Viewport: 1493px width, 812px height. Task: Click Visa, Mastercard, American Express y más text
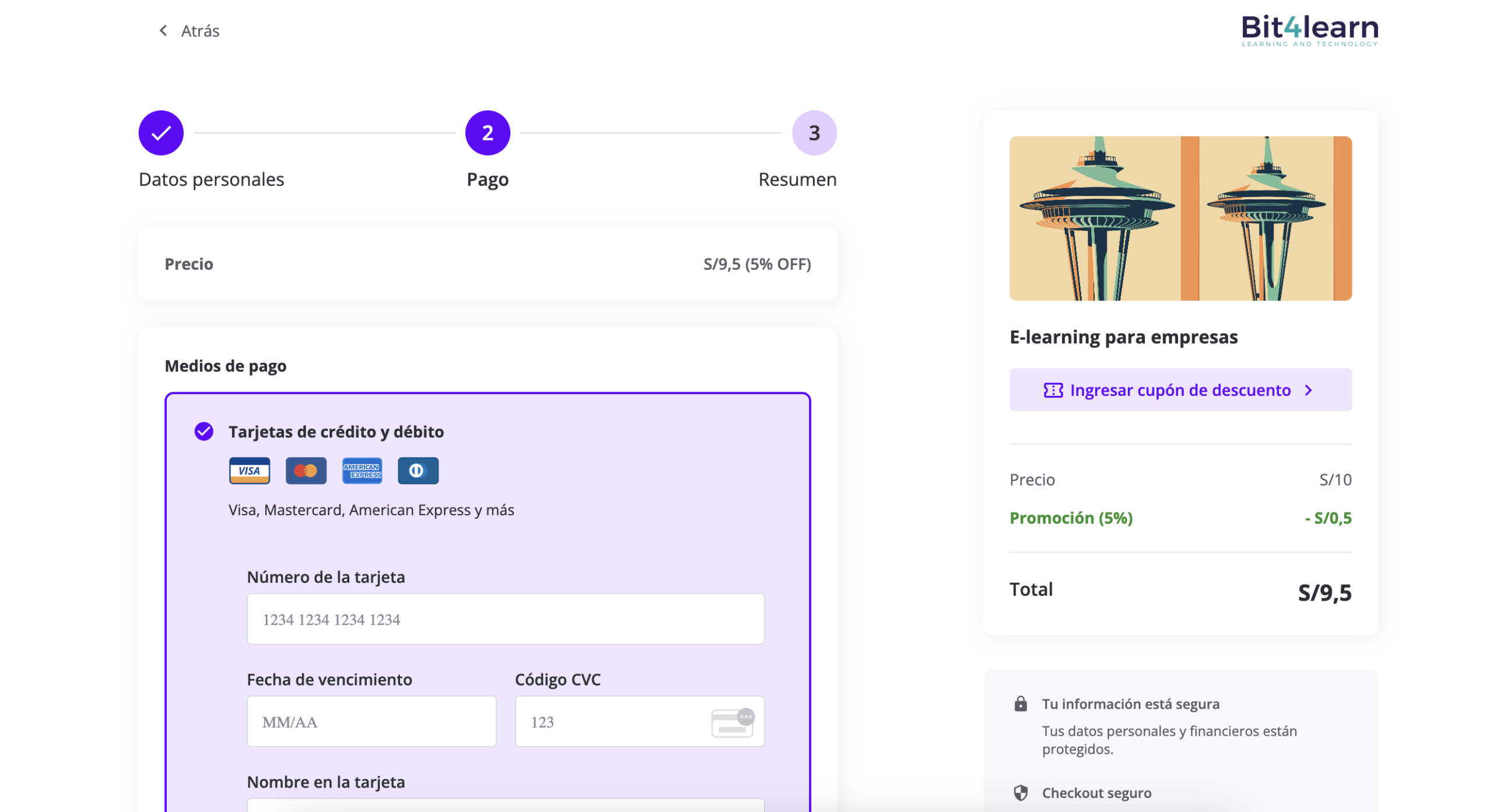tap(371, 509)
